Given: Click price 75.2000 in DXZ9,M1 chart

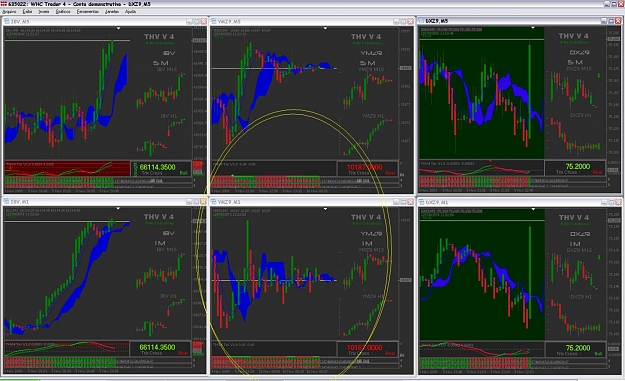Looking at the screenshot, I should point(578,348).
